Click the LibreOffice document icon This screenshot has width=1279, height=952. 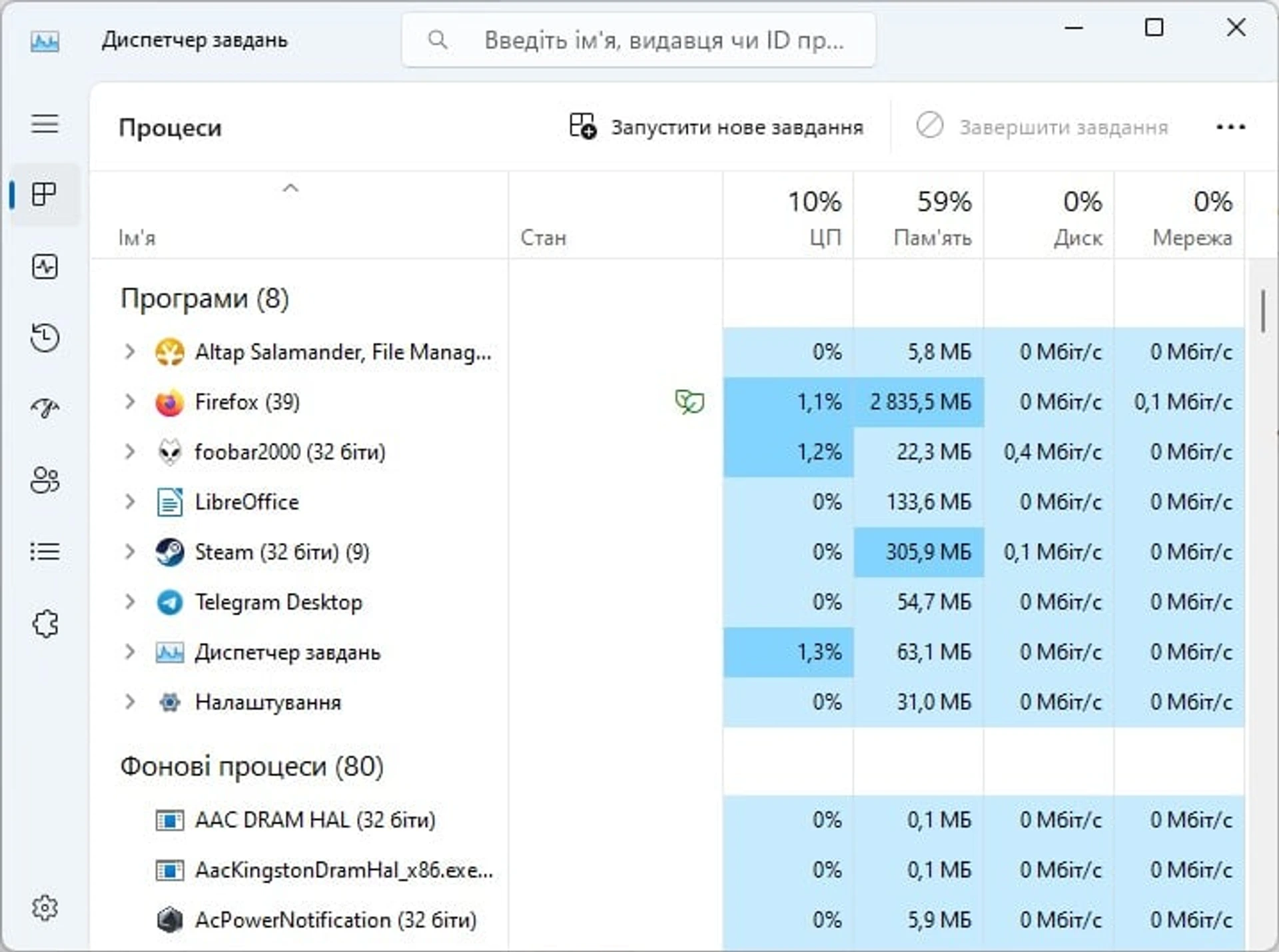click(x=169, y=502)
